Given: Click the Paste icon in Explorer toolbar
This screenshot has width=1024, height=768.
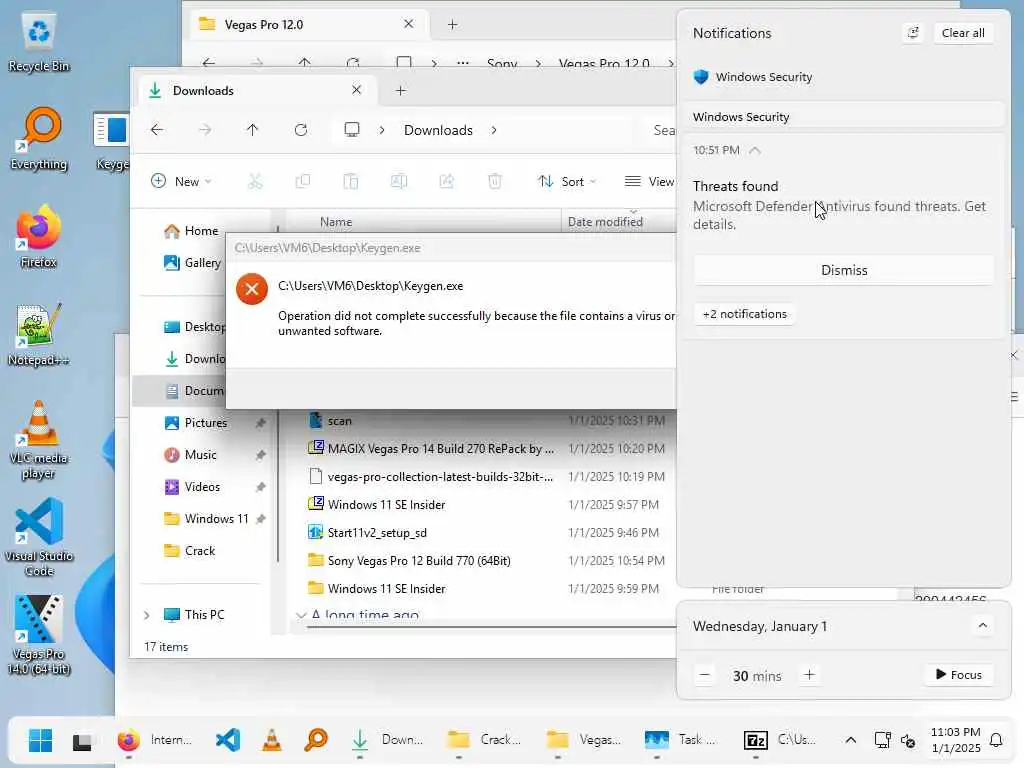Looking at the screenshot, I should (x=351, y=181).
